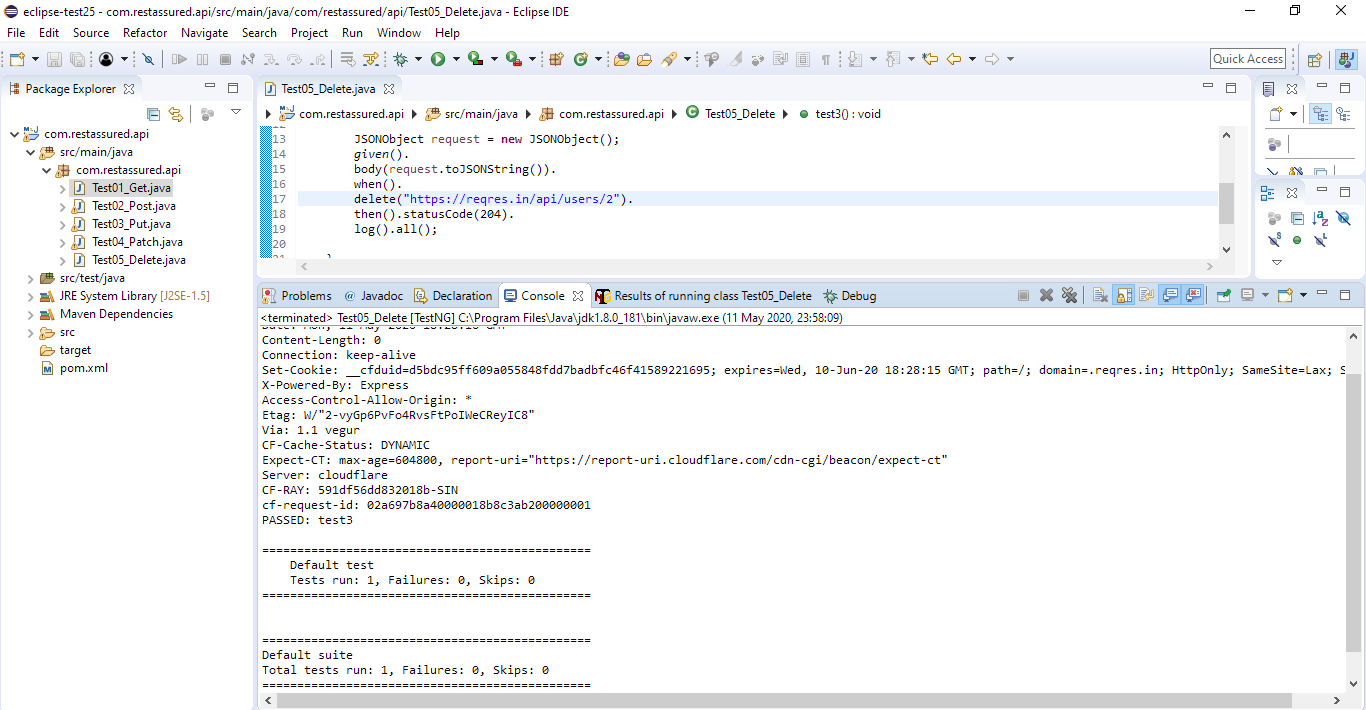The width and height of the screenshot is (1366, 710).
Task: Click Remove All Terminated Launches in Console toolbar
Action: 1068,294
